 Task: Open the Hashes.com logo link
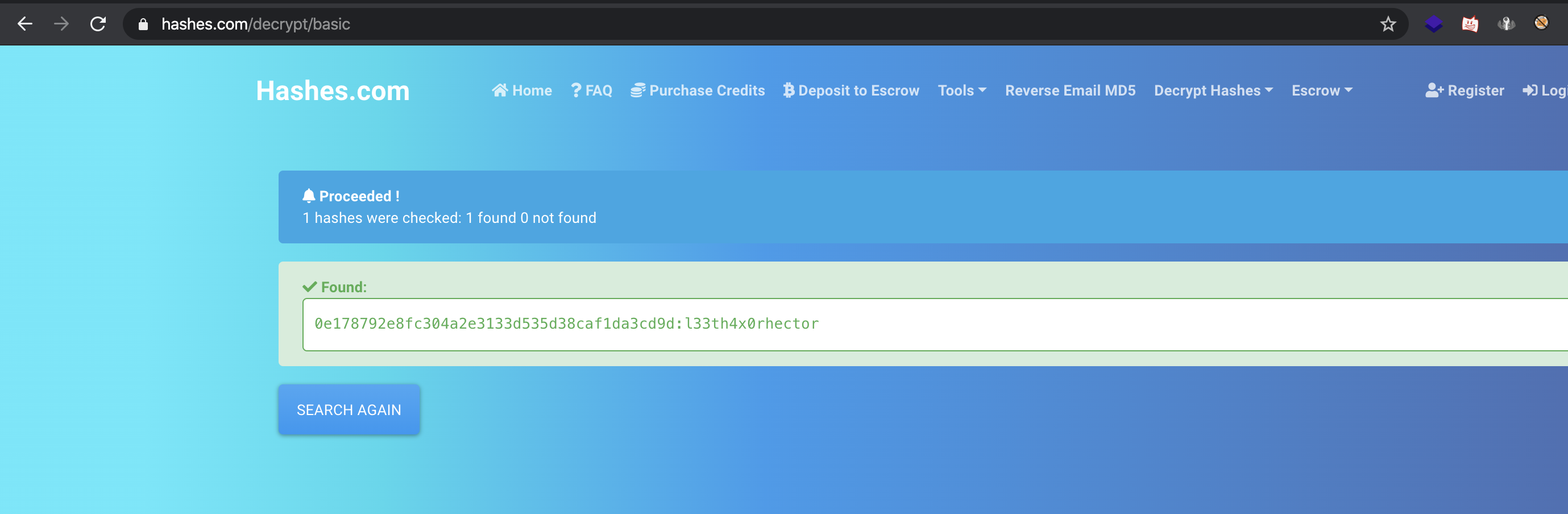(333, 91)
